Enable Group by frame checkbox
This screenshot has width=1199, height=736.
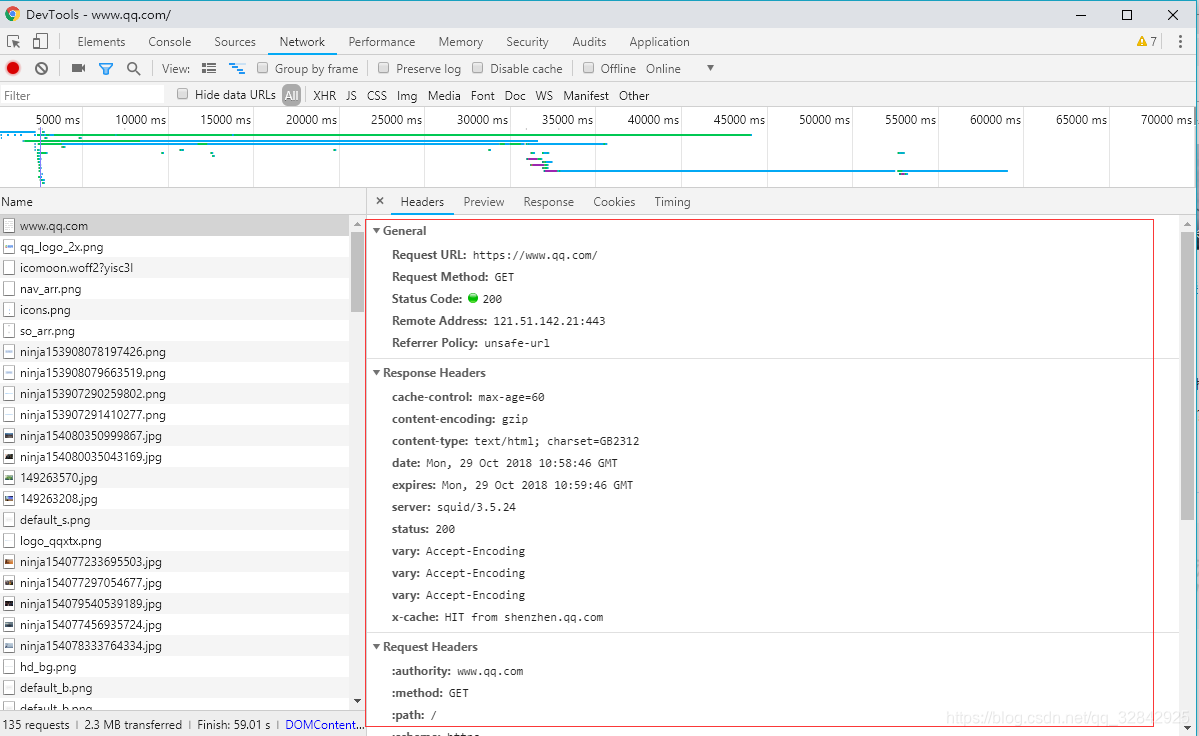click(262, 68)
